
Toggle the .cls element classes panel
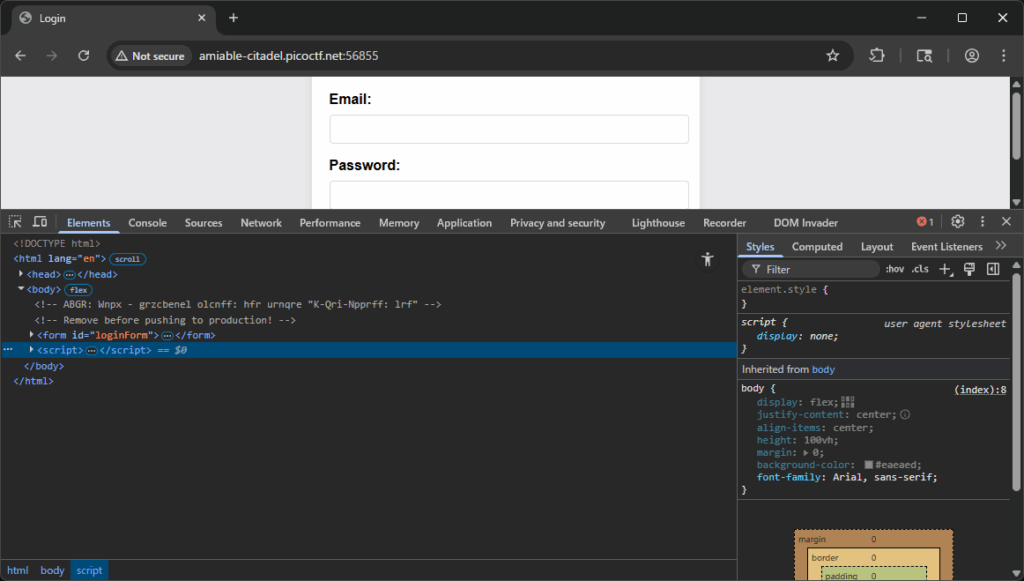[920, 269]
